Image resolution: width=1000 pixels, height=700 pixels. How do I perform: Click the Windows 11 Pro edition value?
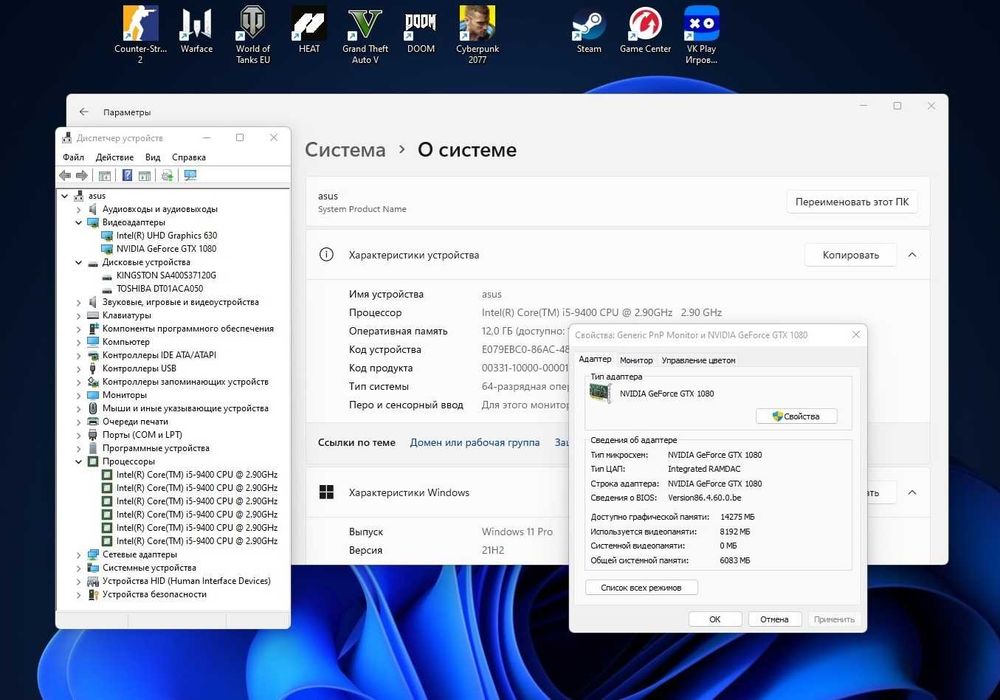click(517, 531)
